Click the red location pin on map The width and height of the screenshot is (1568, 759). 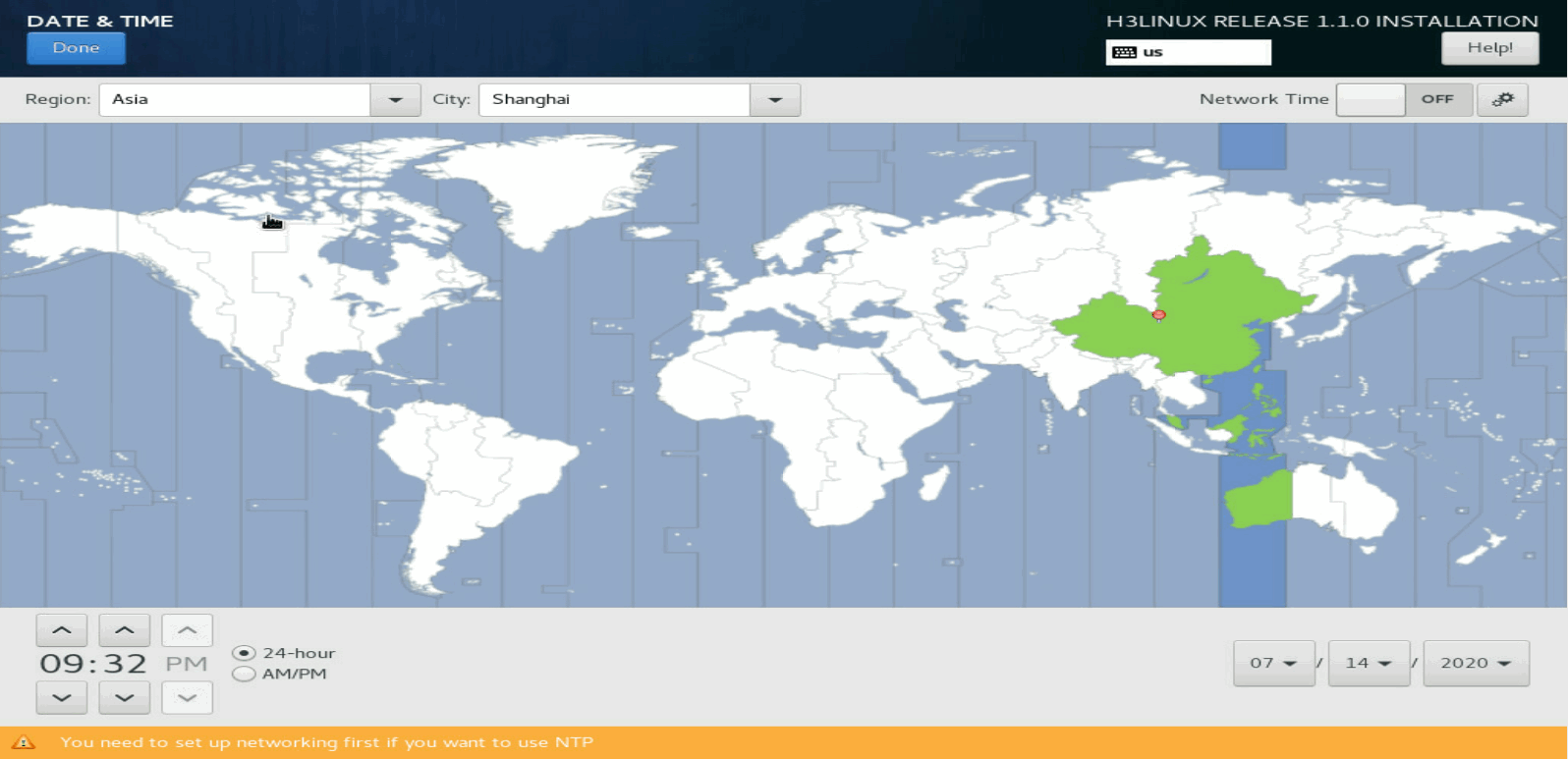[1159, 315]
